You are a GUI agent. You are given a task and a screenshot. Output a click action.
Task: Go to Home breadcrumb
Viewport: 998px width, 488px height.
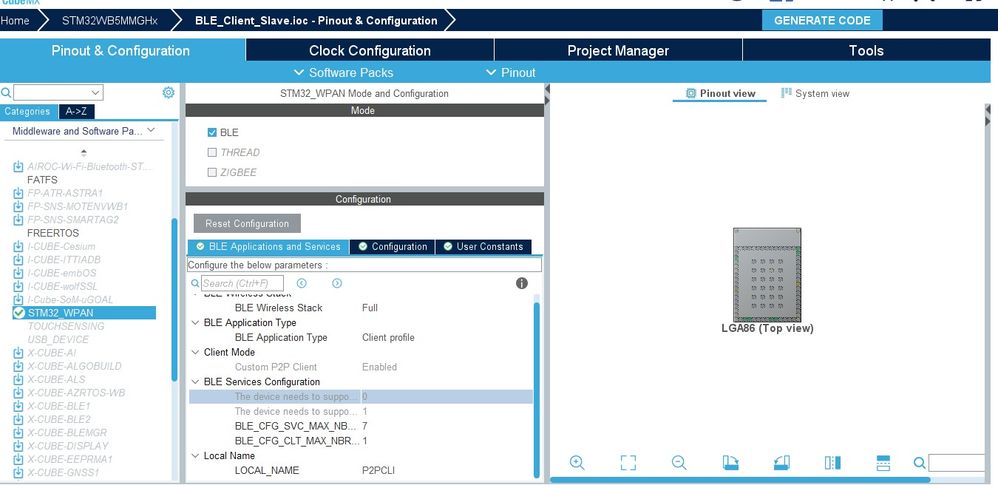coord(15,20)
